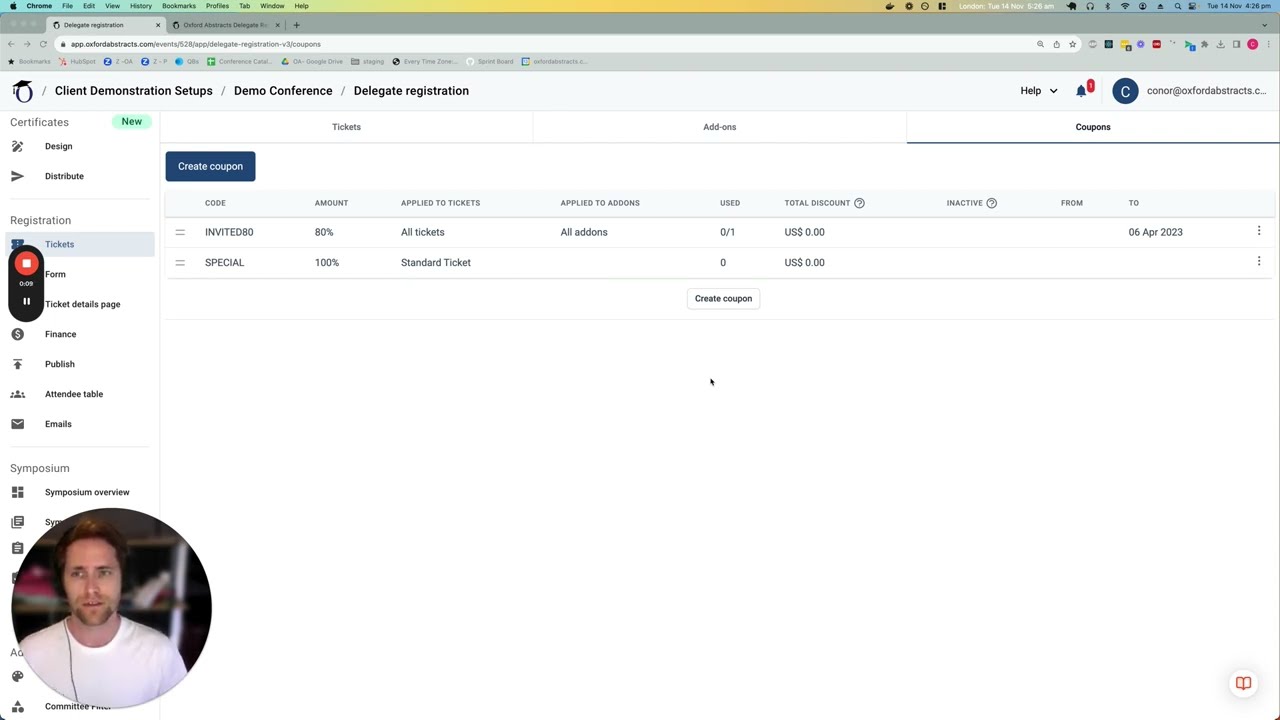Open three-dot menu for SPECIAL coupon
1280x720 pixels.
(x=1258, y=261)
